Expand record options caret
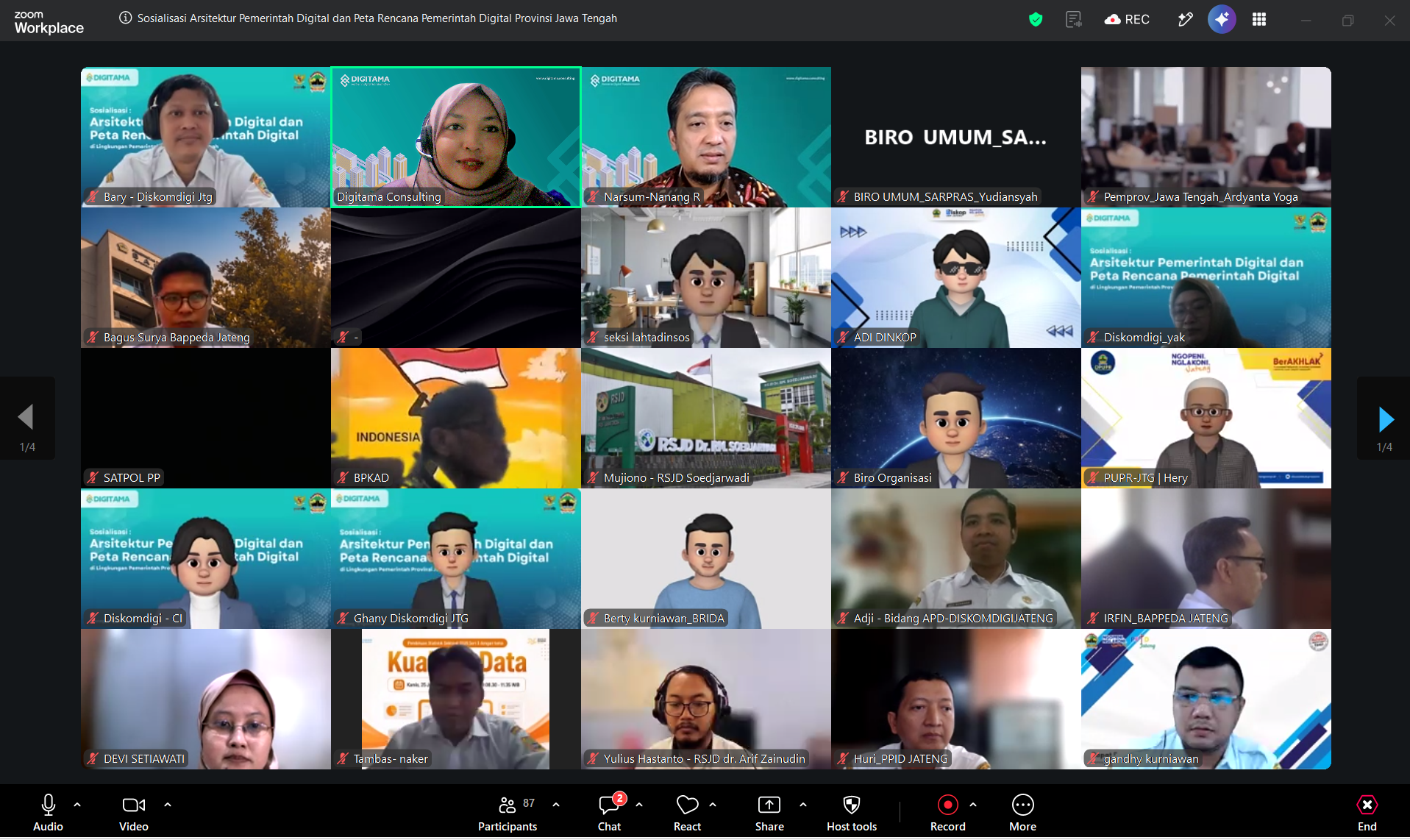The width and height of the screenshot is (1410, 840). [x=973, y=805]
